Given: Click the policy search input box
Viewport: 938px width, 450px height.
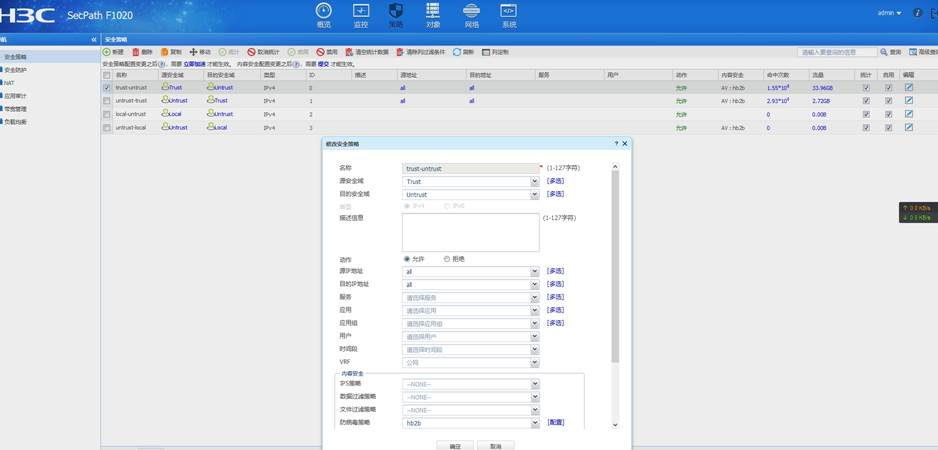Looking at the screenshot, I should click(x=837, y=53).
